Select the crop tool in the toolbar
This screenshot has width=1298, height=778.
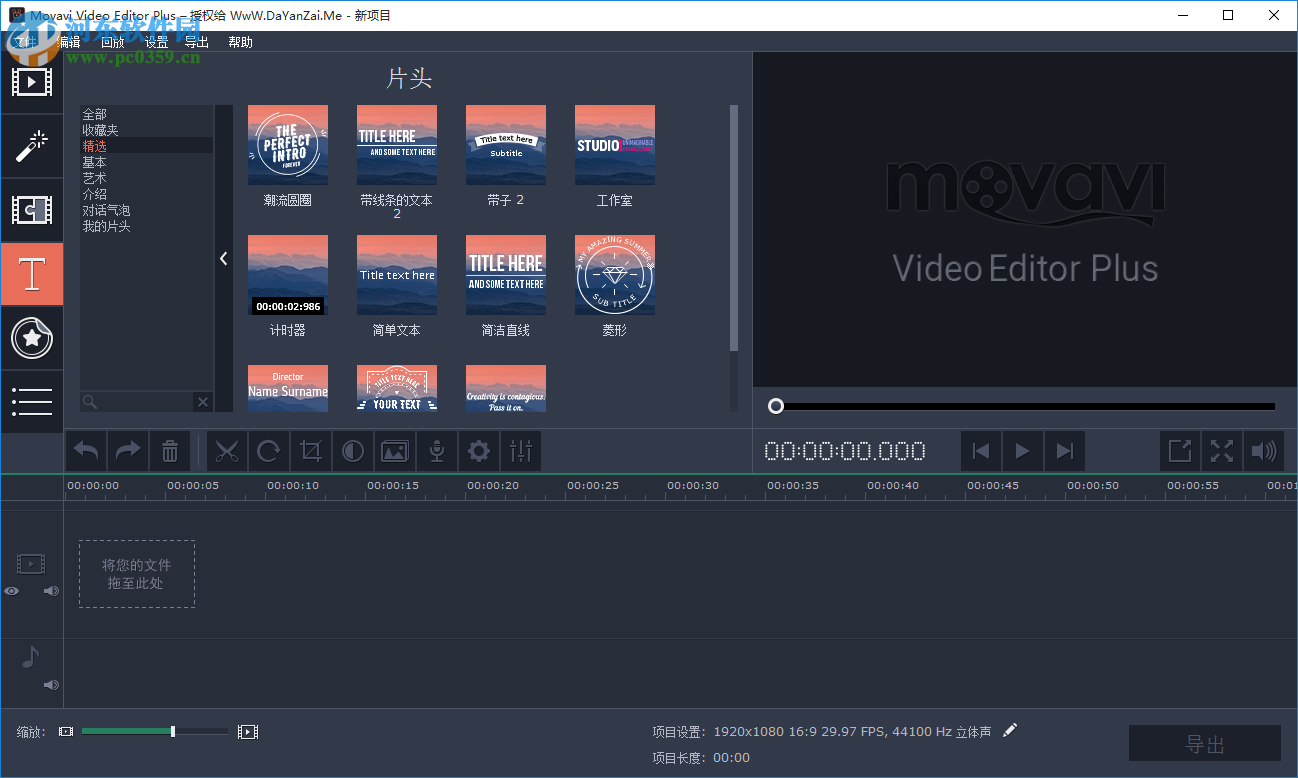click(x=310, y=450)
